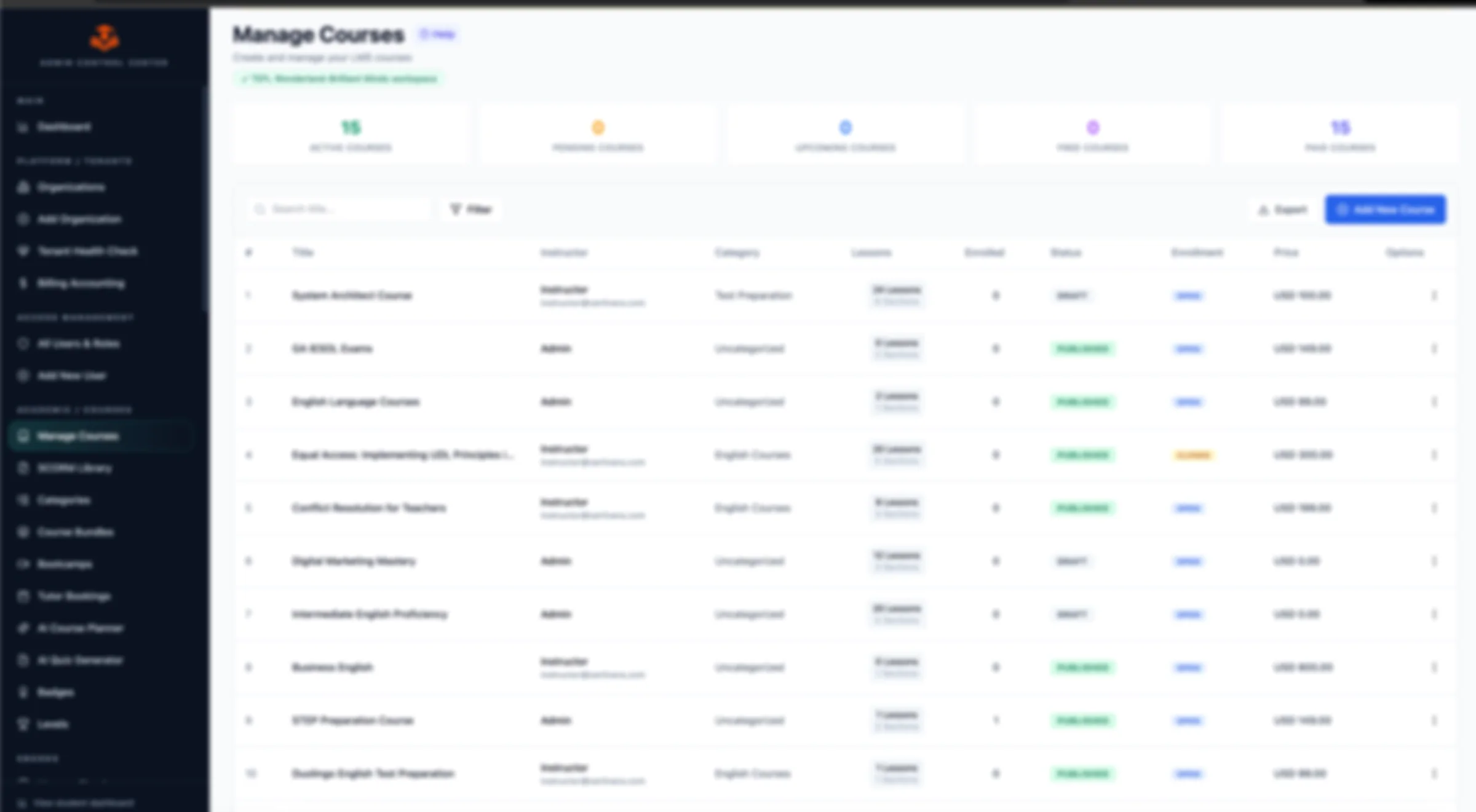Click the Search title input field
The image size is (1476, 812).
click(x=339, y=210)
